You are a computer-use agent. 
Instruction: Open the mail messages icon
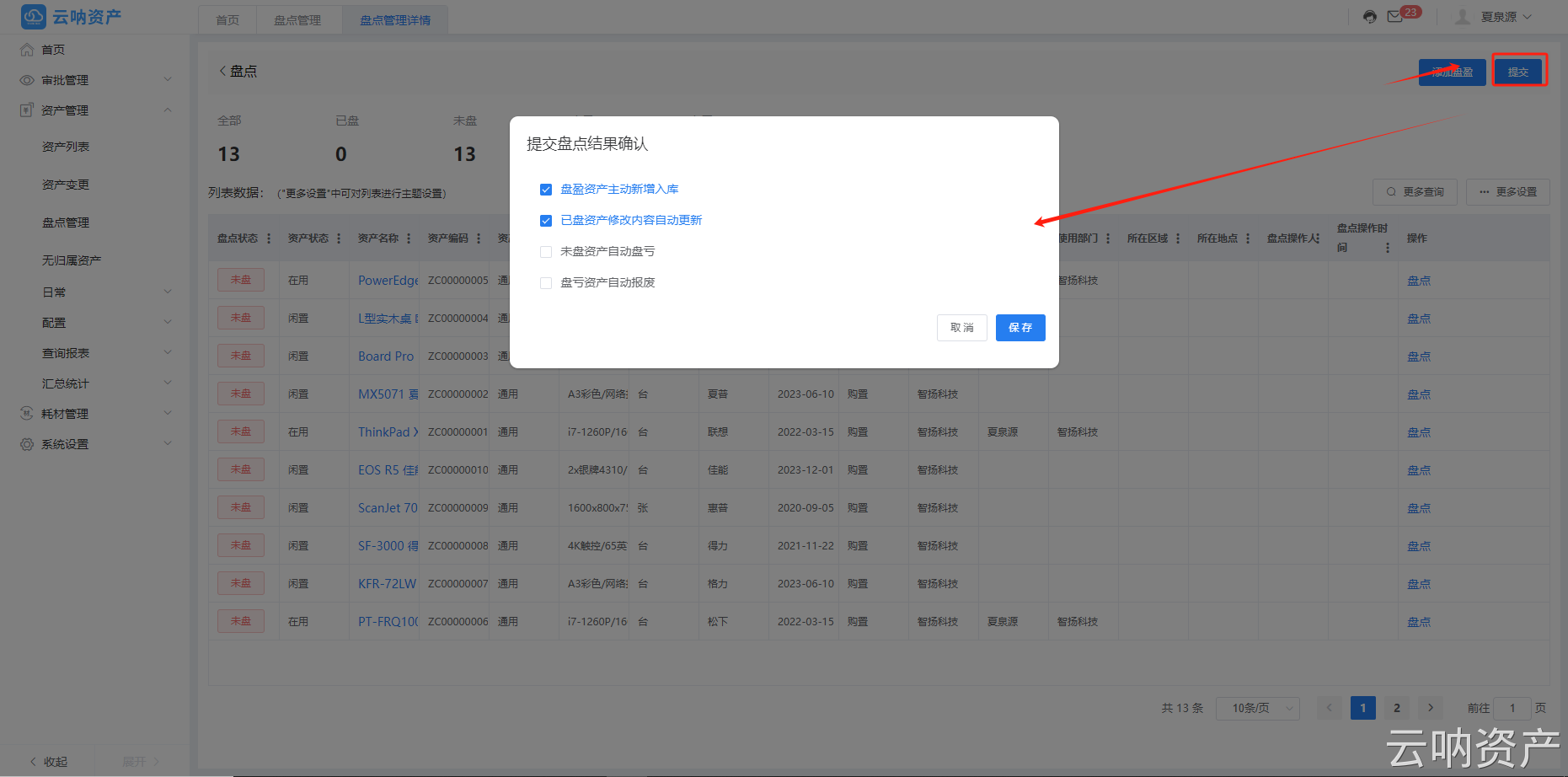click(1395, 17)
